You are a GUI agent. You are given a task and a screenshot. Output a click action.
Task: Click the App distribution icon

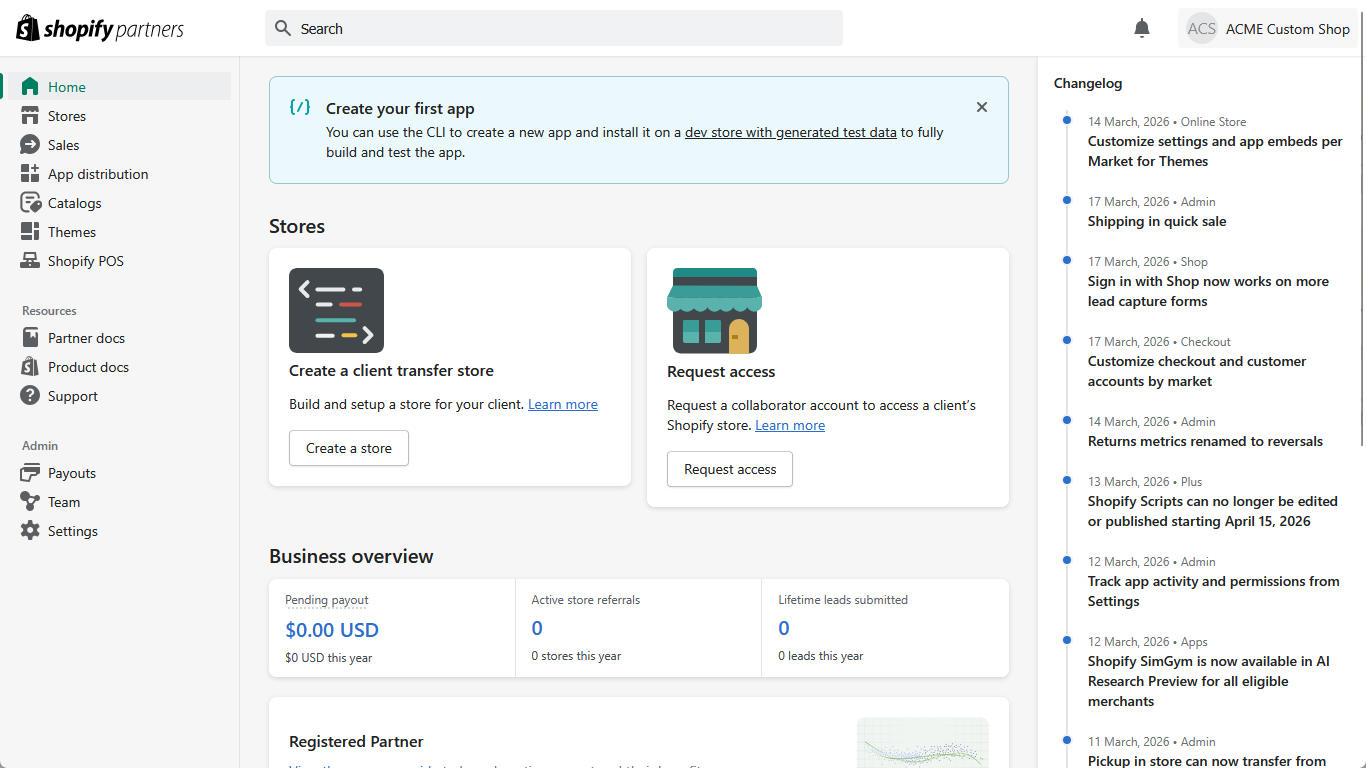click(30, 174)
